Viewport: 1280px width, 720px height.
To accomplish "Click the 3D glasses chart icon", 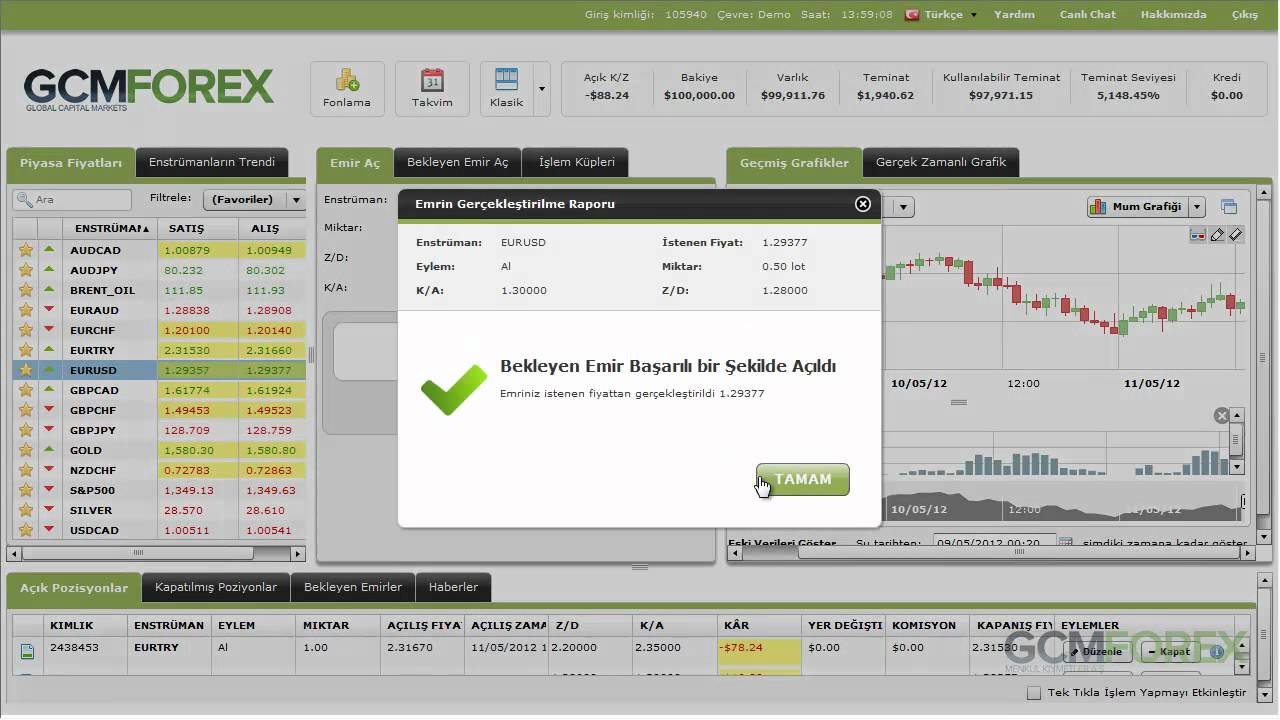I will (x=1198, y=235).
